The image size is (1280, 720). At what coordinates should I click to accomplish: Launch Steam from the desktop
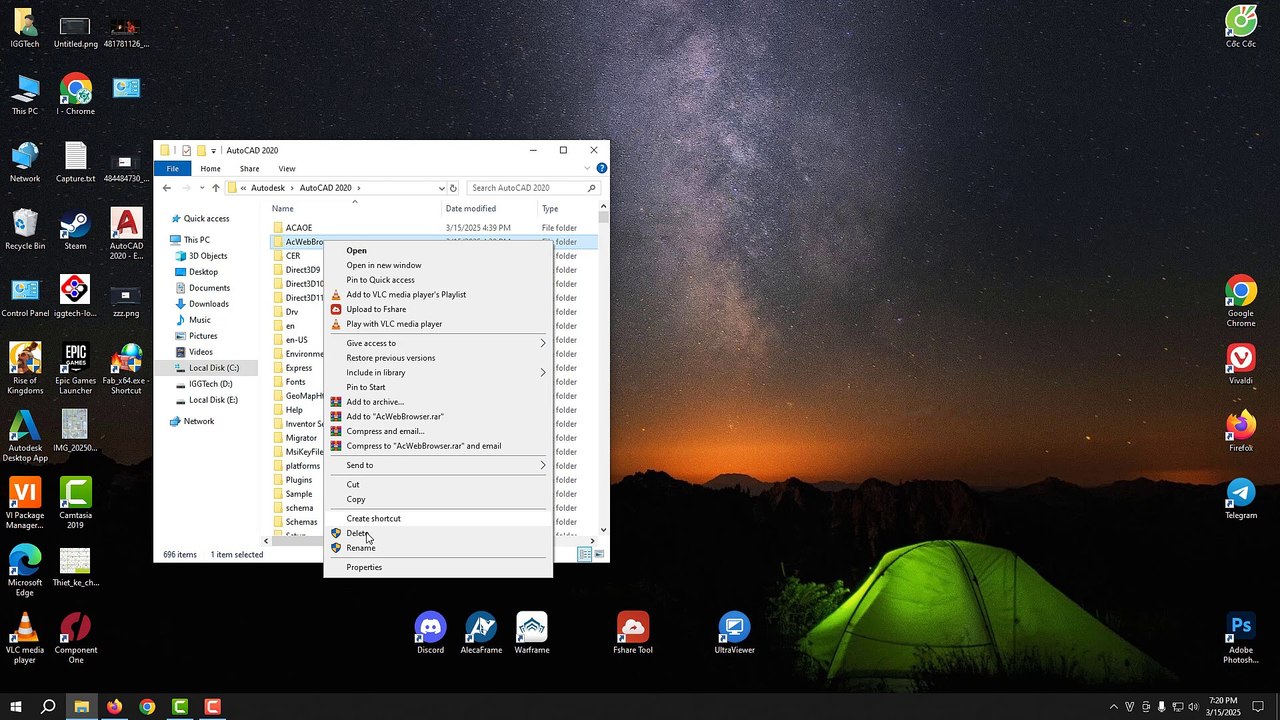click(75, 229)
